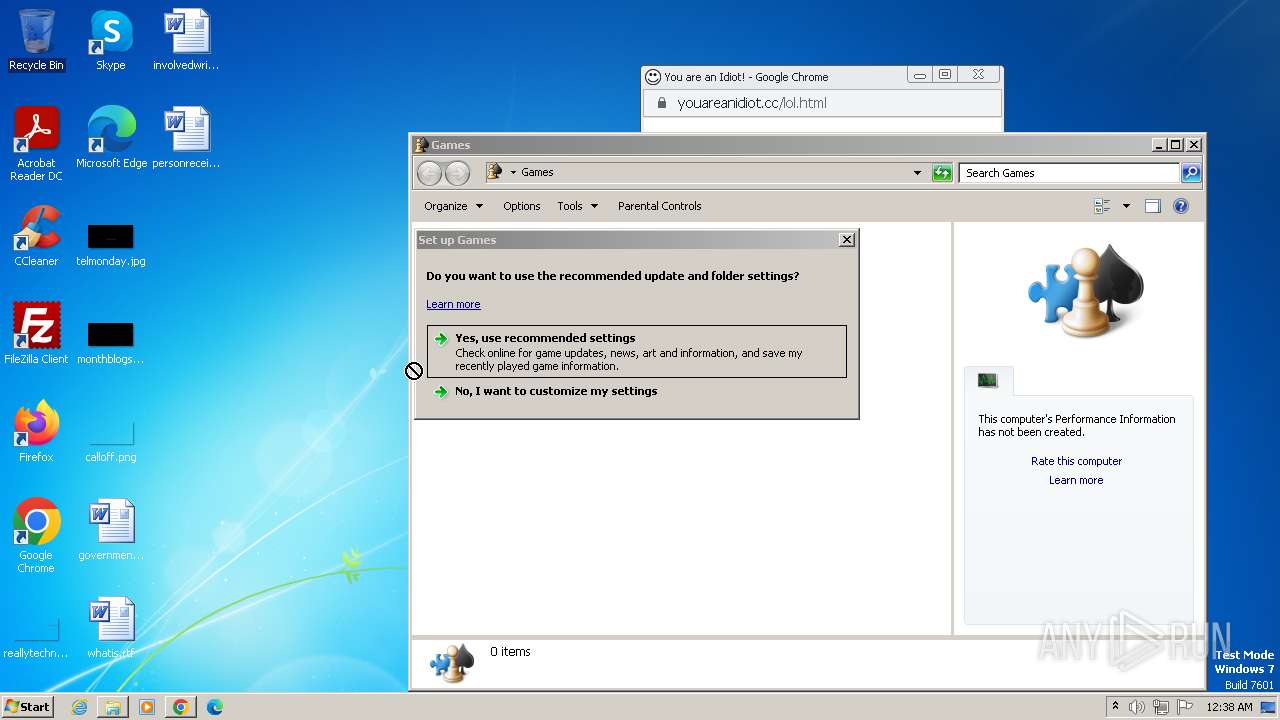Launch FileZilla Client shortcut
This screenshot has height=720, width=1280.
[x=36, y=333]
